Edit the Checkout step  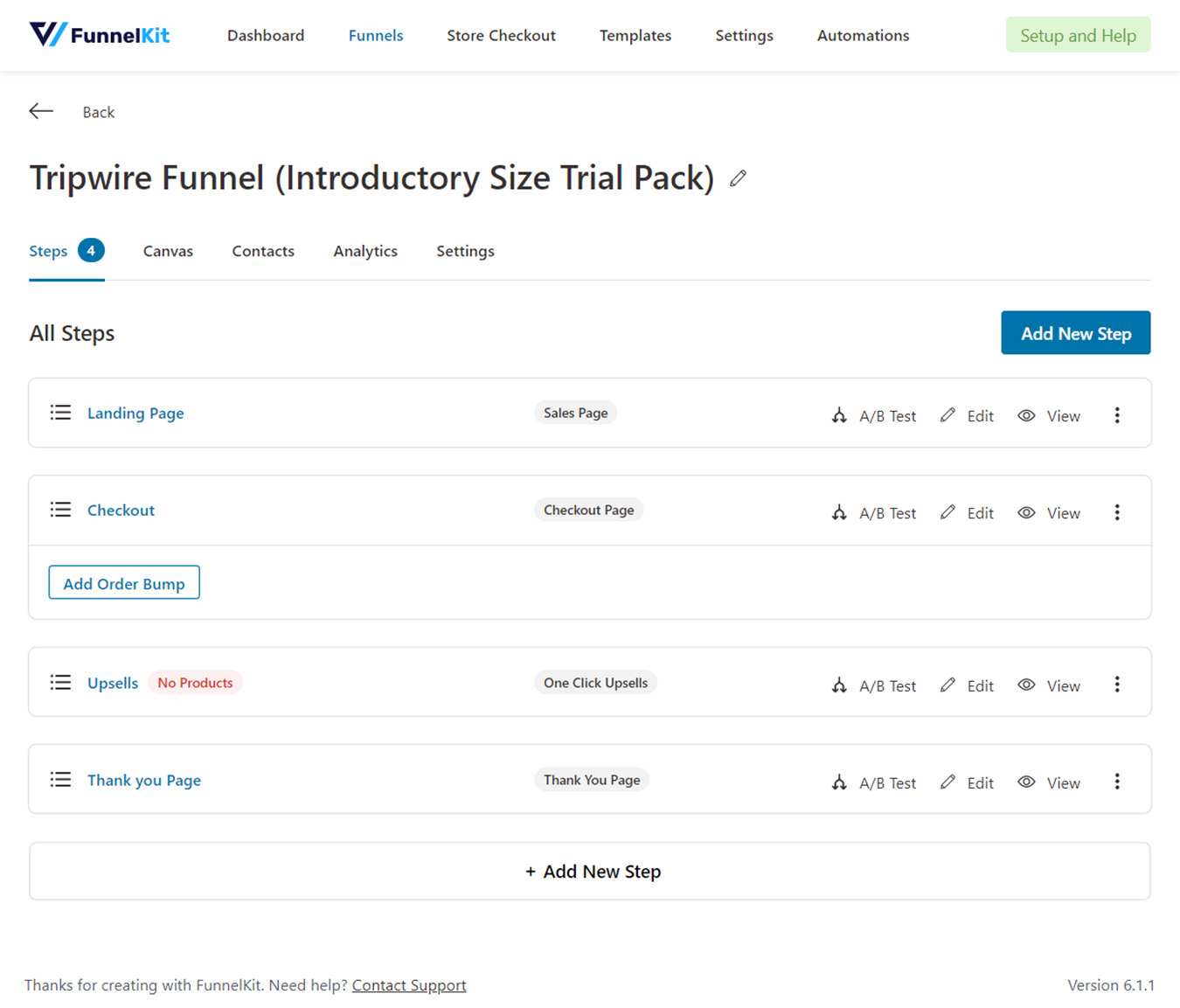(x=967, y=513)
